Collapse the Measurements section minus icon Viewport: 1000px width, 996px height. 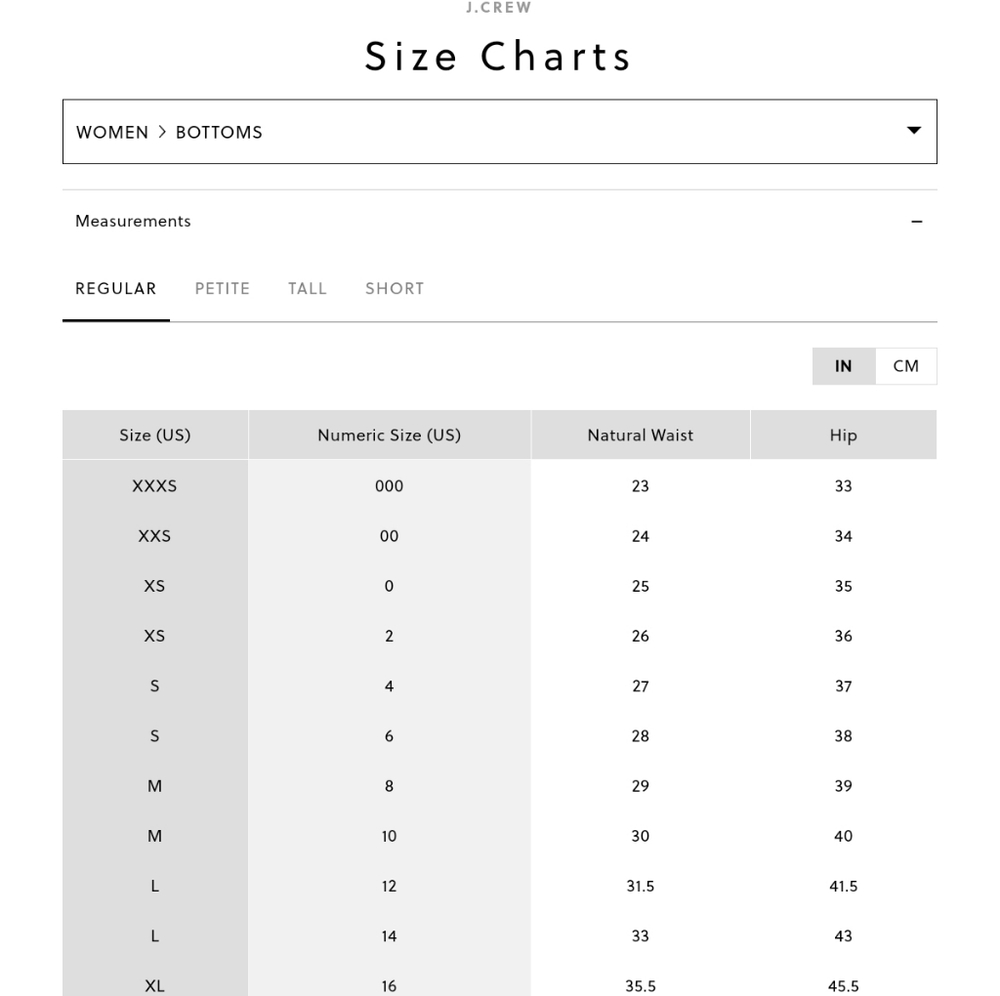916,221
